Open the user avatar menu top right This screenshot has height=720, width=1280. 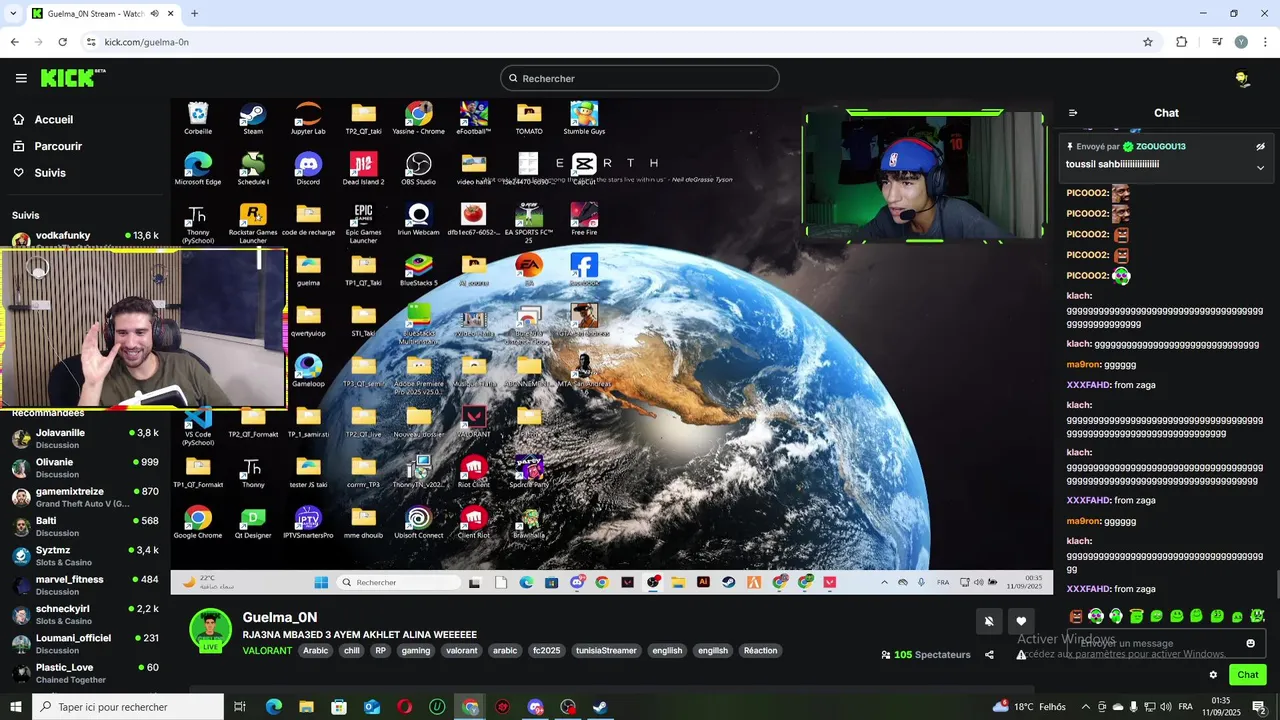(x=1242, y=79)
